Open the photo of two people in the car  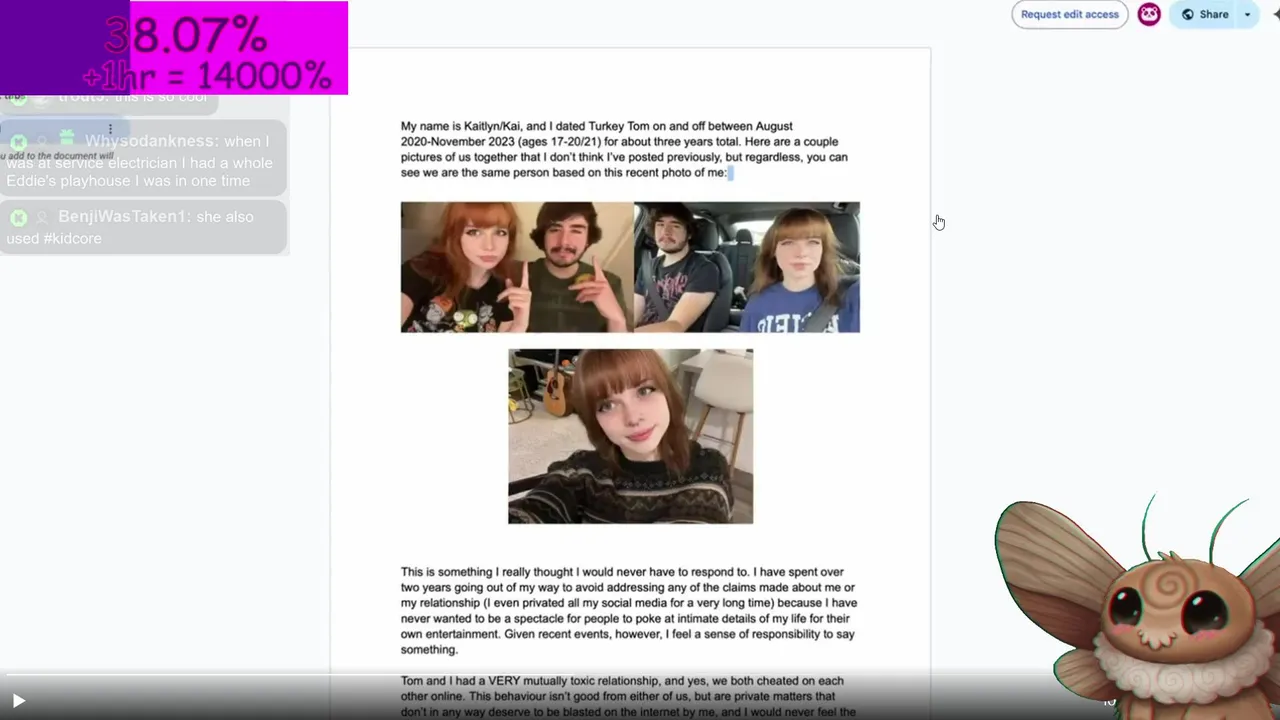pos(747,267)
